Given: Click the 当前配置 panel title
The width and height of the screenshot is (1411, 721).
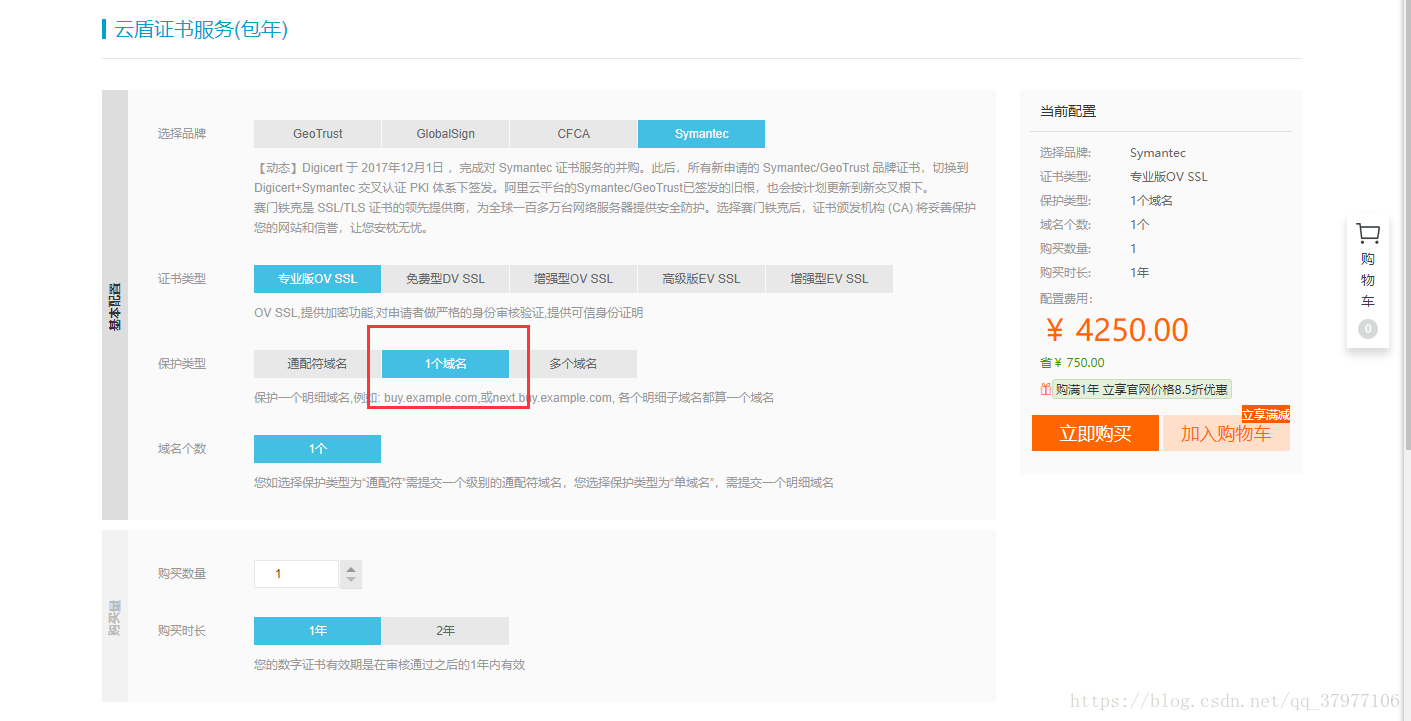Looking at the screenshot, I should click(1068, 111).
